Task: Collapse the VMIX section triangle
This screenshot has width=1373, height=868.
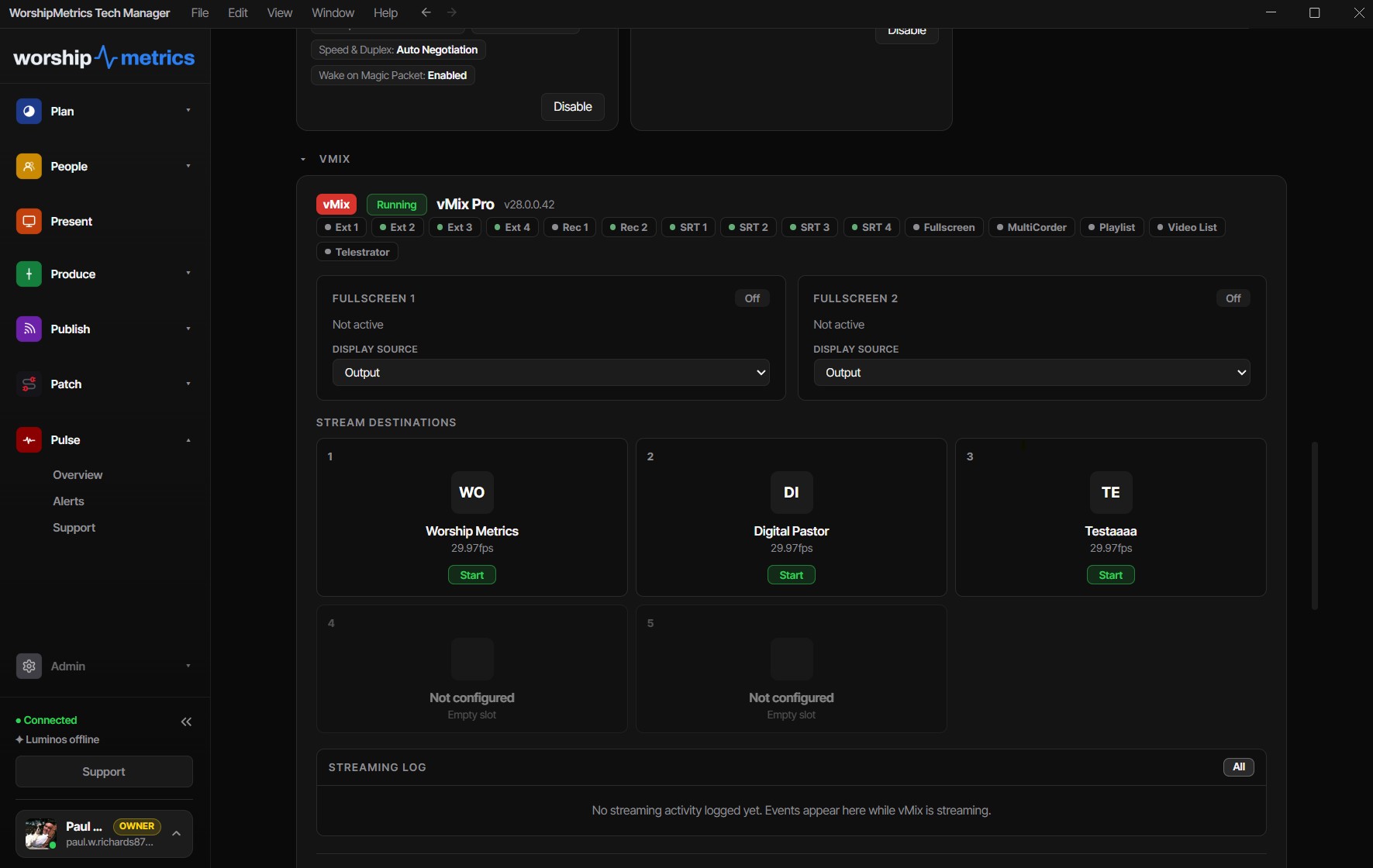Action: [x=303, y=159]
